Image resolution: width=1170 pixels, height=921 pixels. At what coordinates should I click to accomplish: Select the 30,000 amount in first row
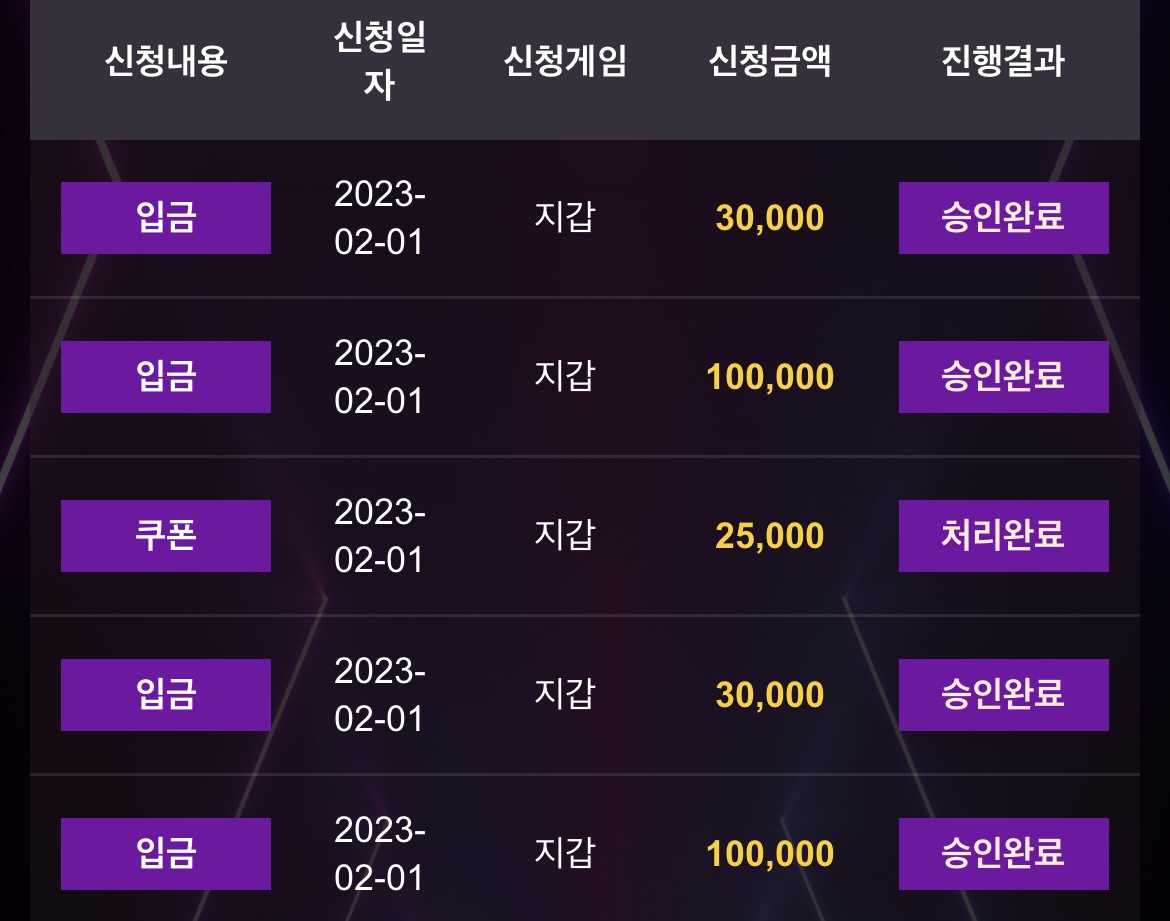tap(769, 218)
